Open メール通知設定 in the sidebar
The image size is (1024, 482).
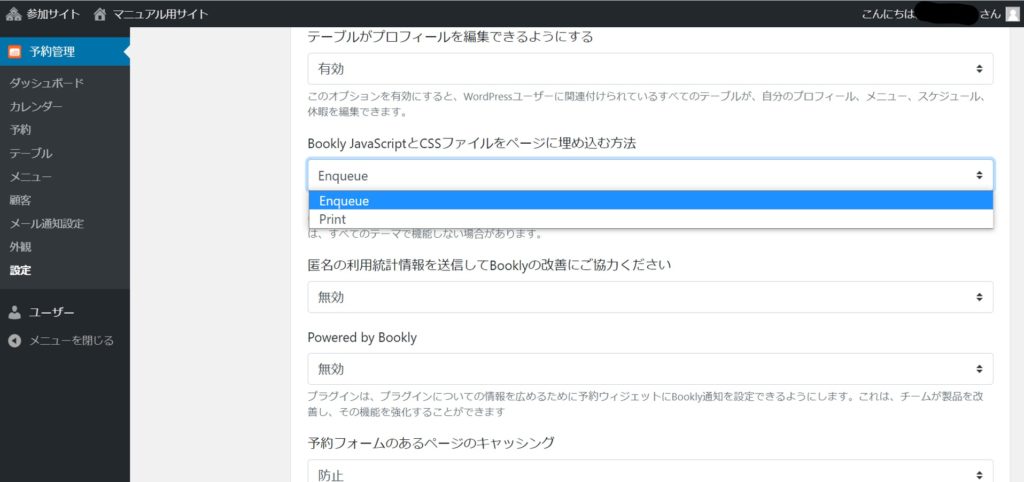coord(47,223)
